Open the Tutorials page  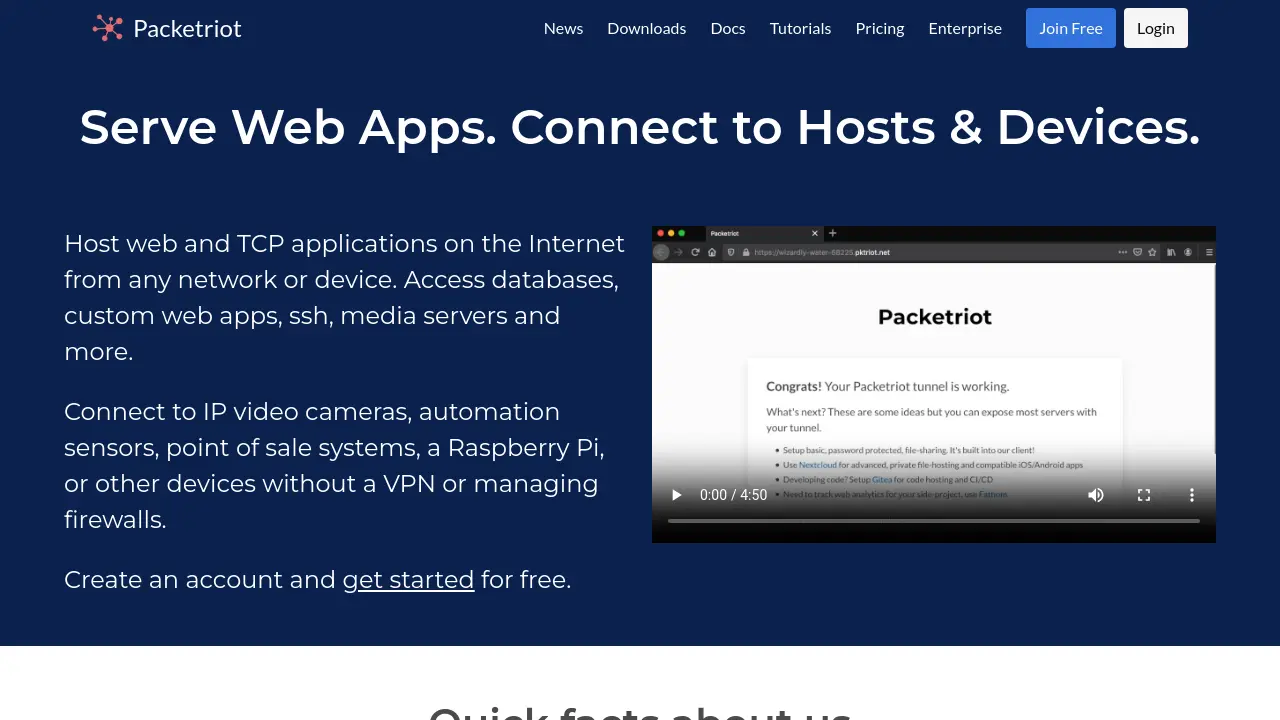(x=800, y=28)
